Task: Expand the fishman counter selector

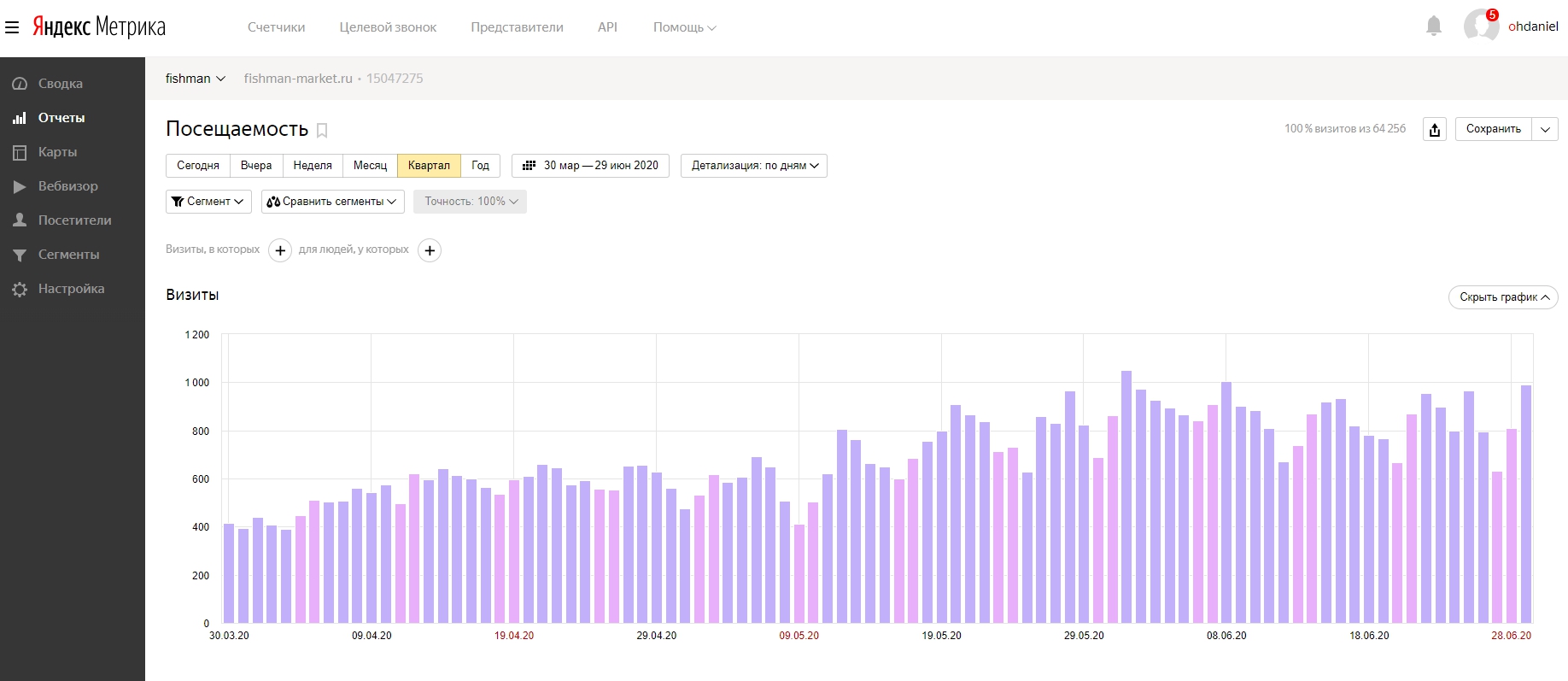Action: click(196, 79)
